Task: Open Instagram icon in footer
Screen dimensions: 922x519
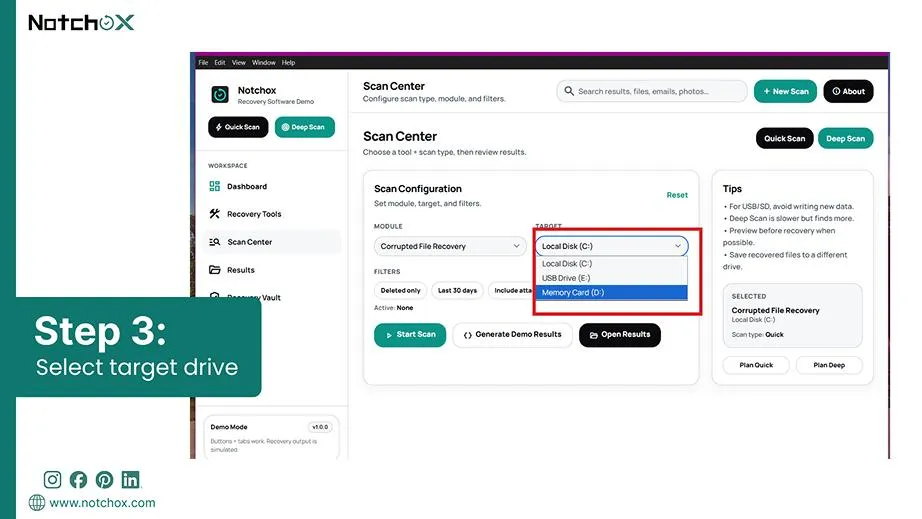Action: point(52,480)
